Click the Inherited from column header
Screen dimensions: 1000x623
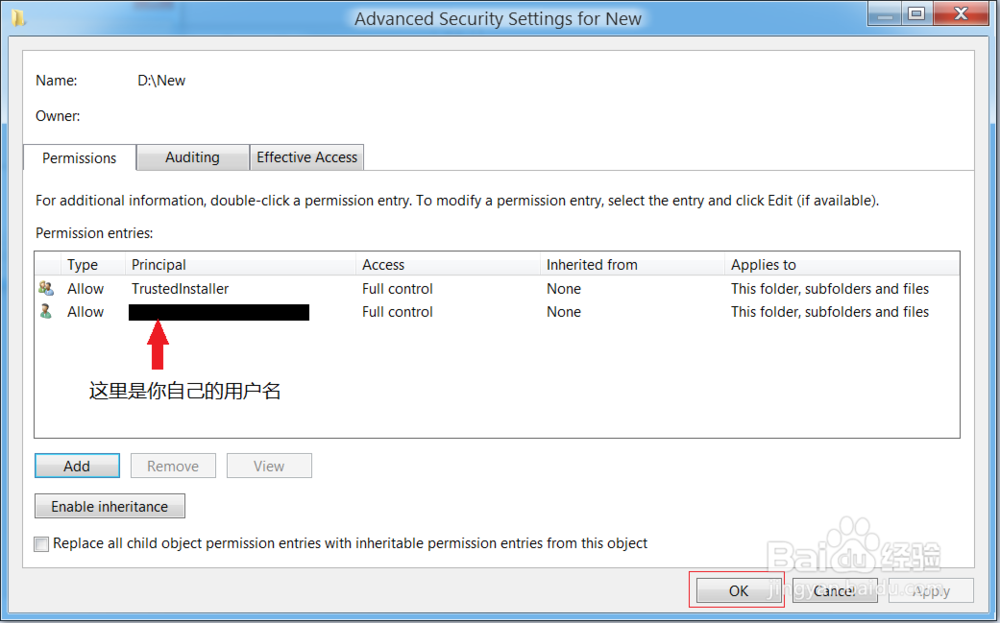(x=632, y=265)
